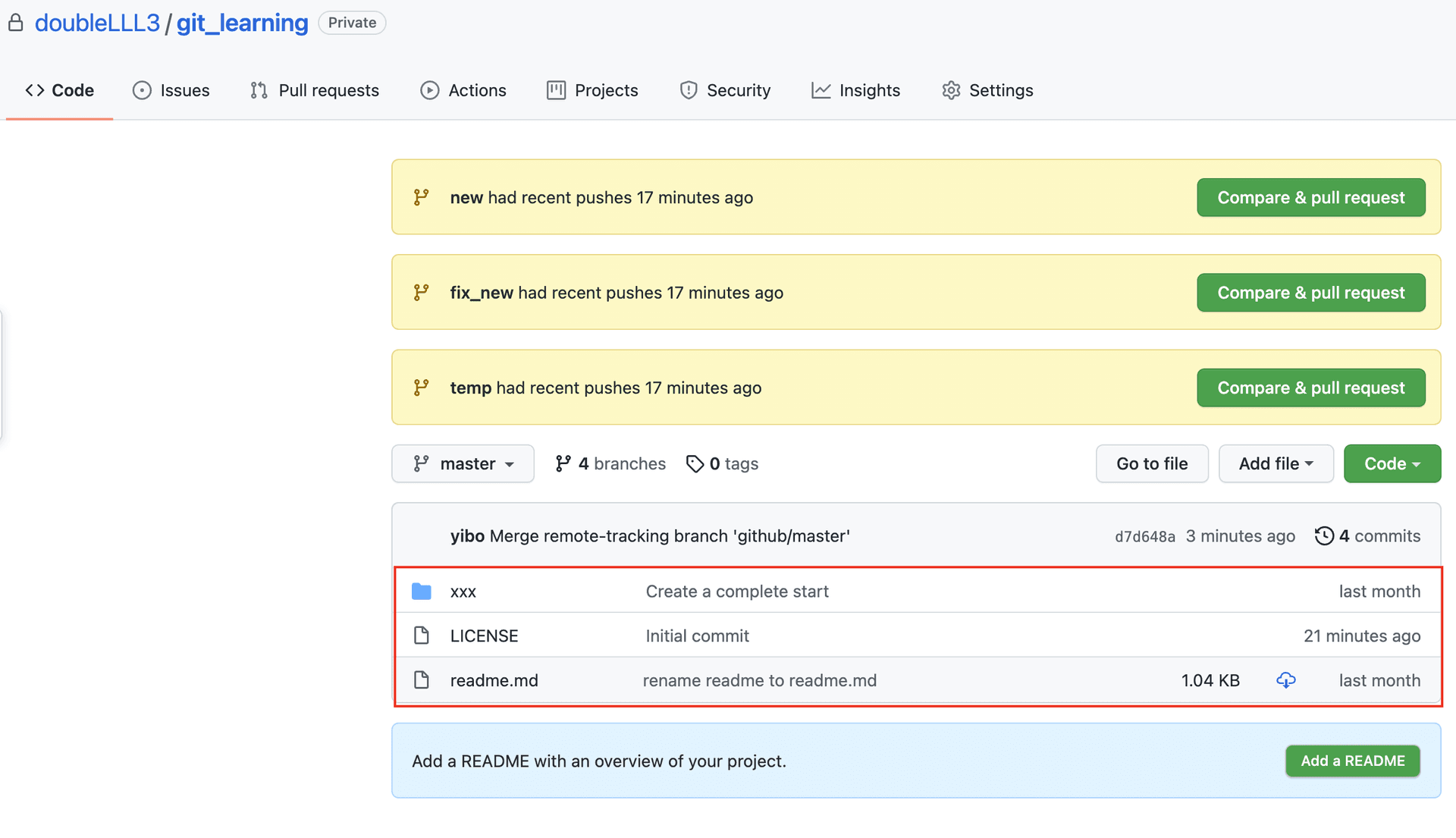Click the readme.md file icon
The width and height of the screenshot is (1456, 838).
click(422, 680)
